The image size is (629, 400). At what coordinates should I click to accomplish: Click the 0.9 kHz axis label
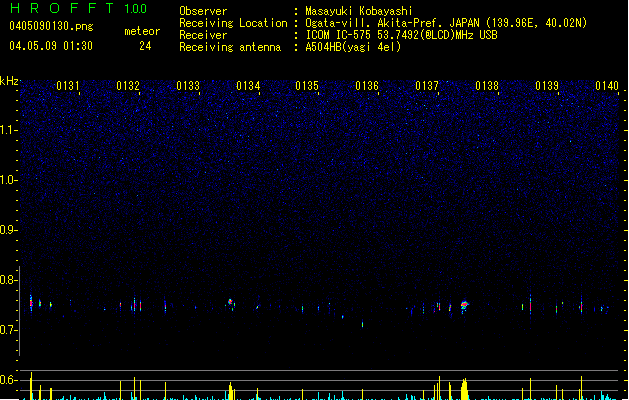click(8, 230)
